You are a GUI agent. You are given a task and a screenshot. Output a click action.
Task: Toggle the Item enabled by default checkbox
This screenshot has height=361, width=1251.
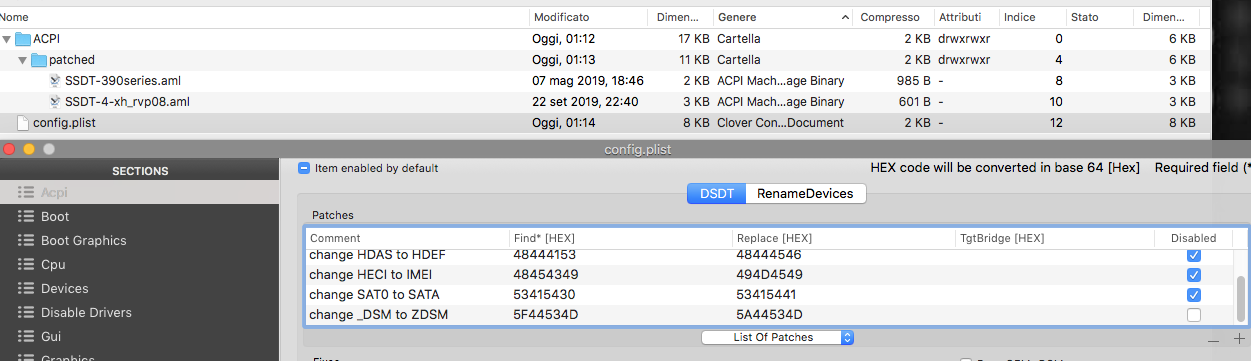coord(304,169)
